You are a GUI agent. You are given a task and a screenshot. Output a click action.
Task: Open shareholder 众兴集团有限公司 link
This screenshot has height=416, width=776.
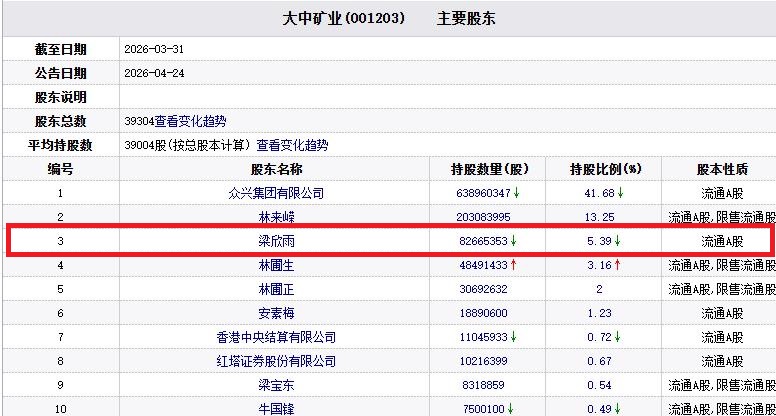pyautogui.click(x=276, y=193)
